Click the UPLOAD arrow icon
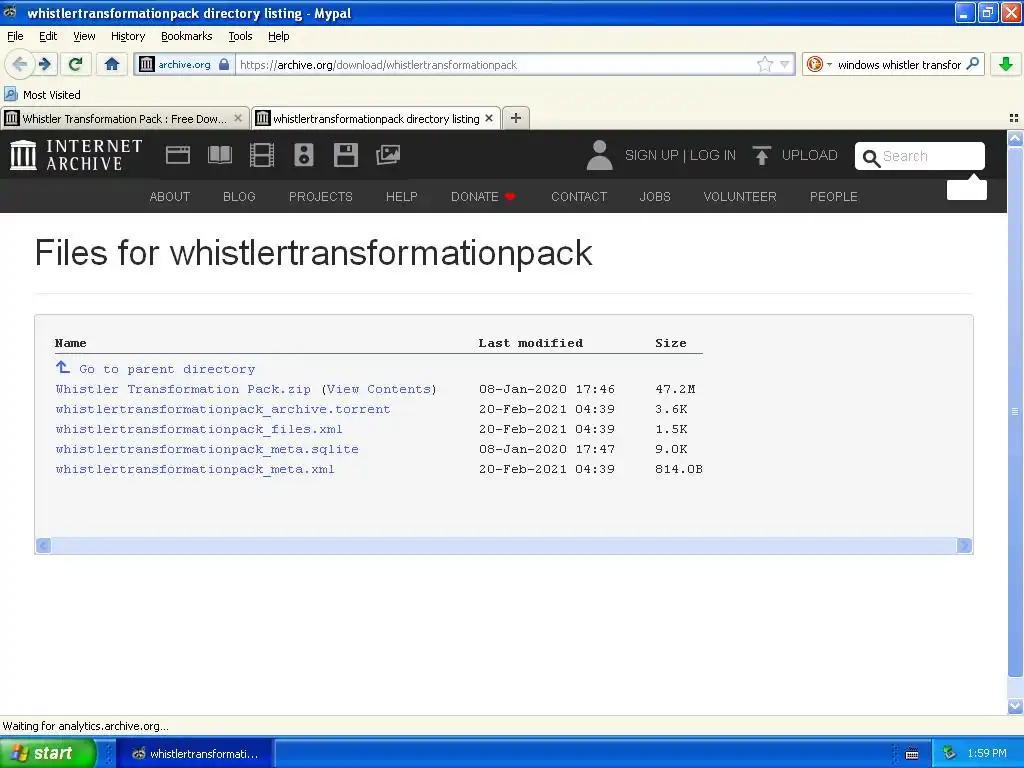The width and height of the screenshot is (1024, 768). 761,155
